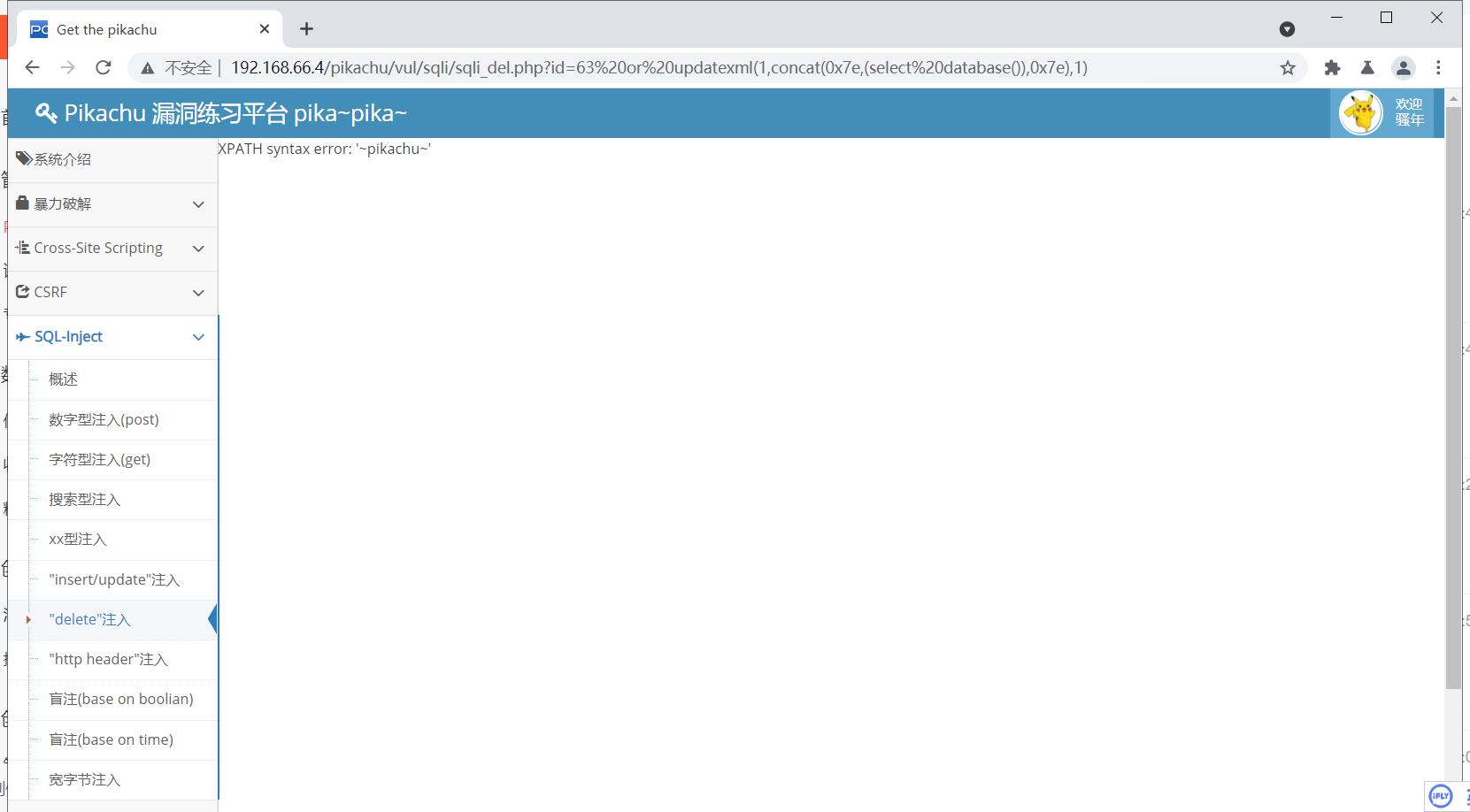This screenshot has width=1470, height=812.
Task: Click the iFLY input method icon
Action: pos(1441,796)
